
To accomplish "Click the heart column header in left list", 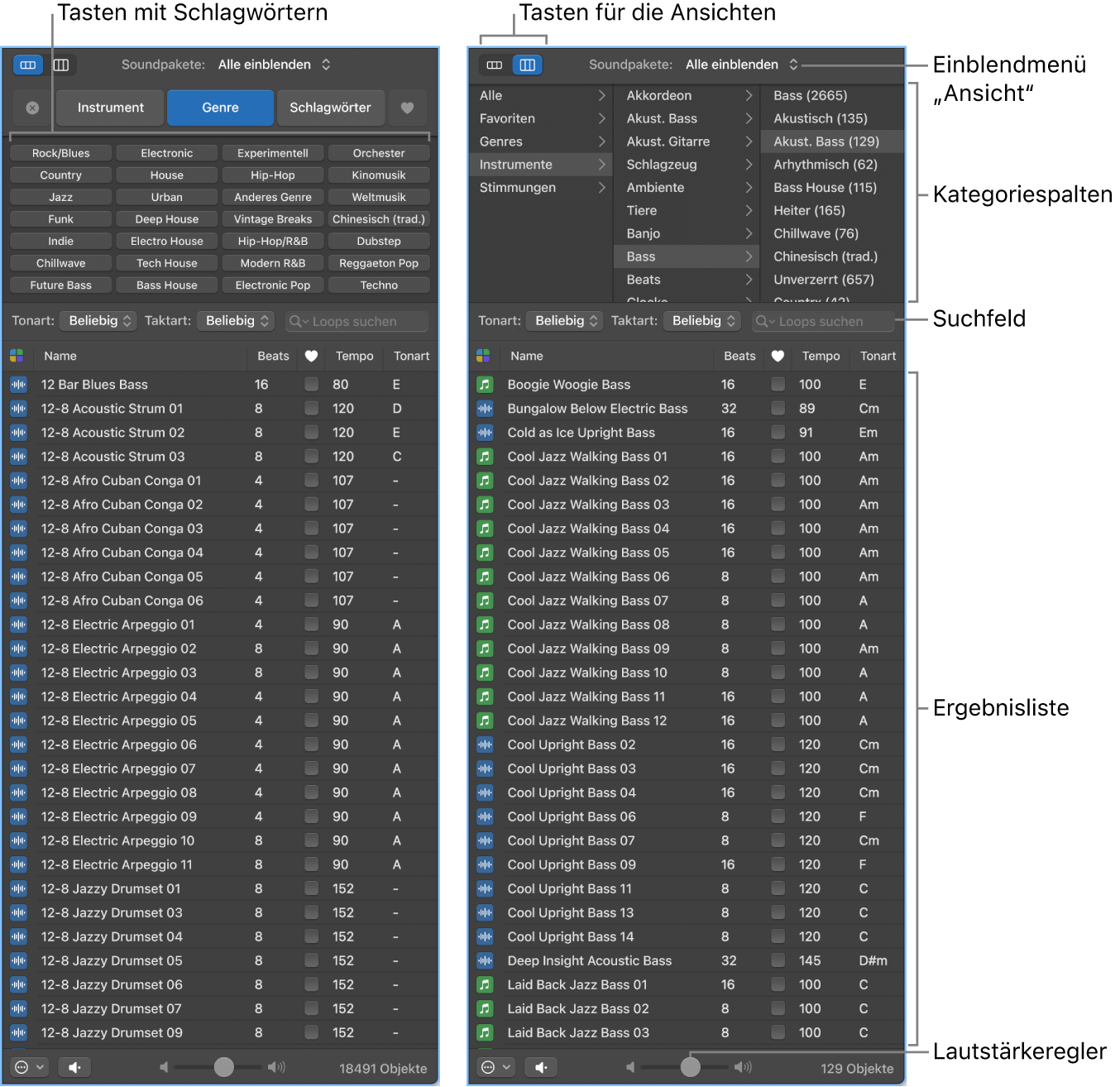I will click(x=311, y=356).
